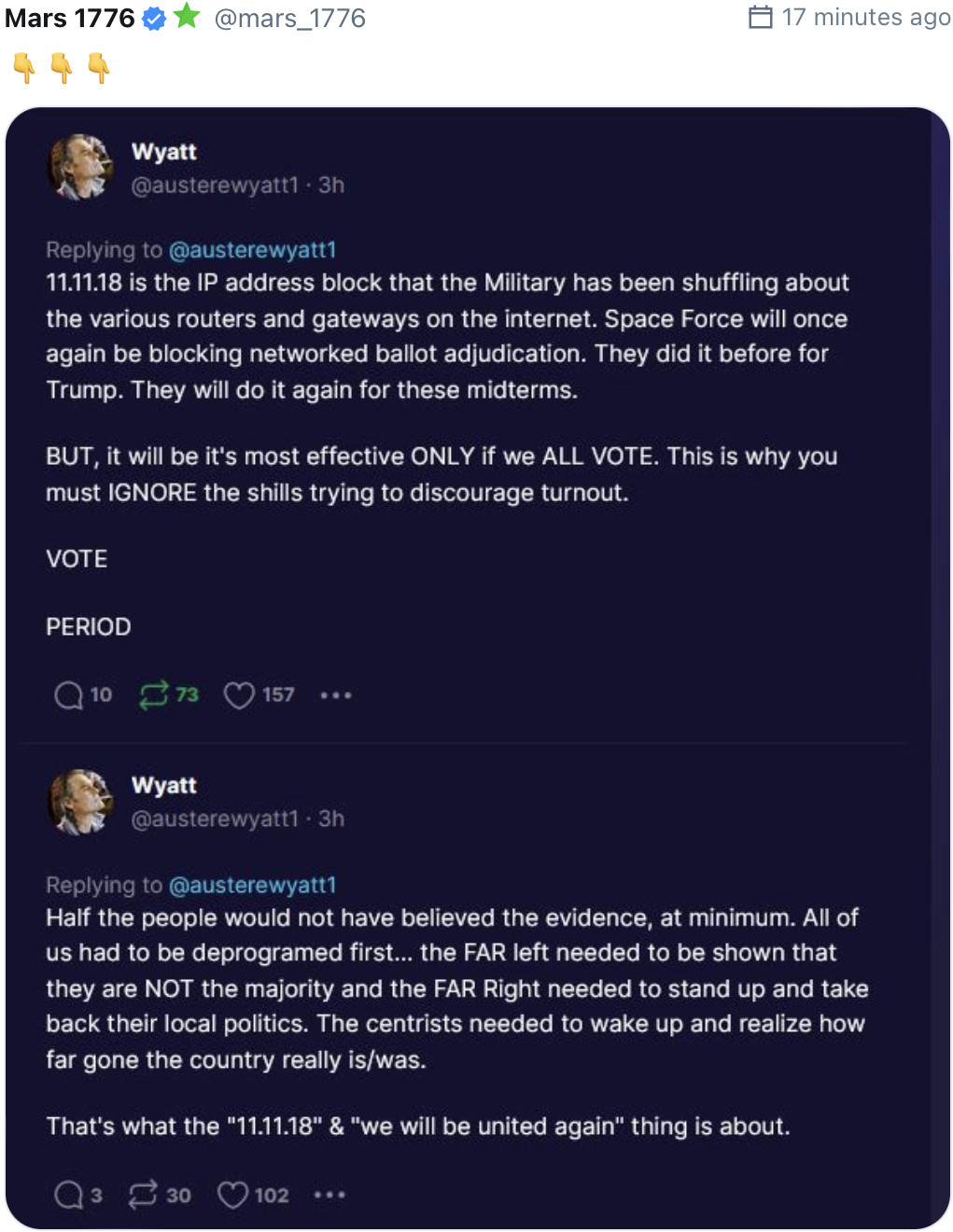This screenshot has width=953, height=1232.
Task: Open Wyatt's avatar on the first post
Action: click(x=80, y=167)
